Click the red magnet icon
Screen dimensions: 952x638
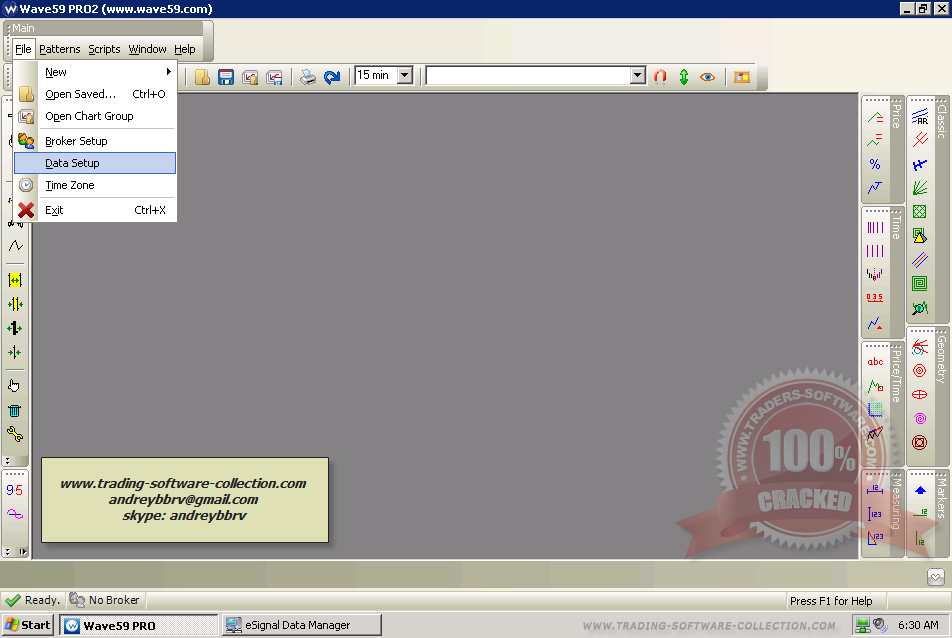[x=660, y=76]
